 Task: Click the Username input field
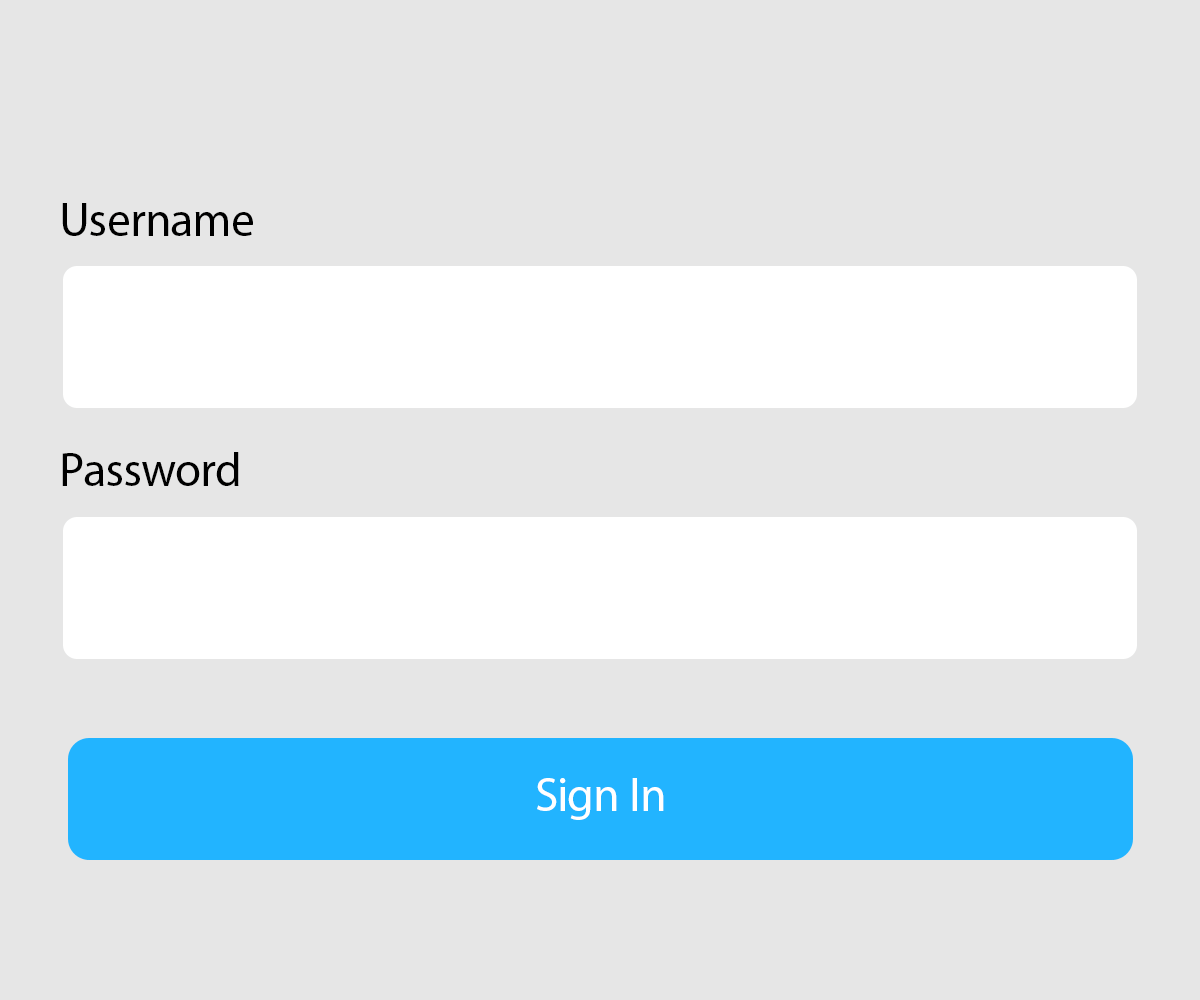[600, 337]
